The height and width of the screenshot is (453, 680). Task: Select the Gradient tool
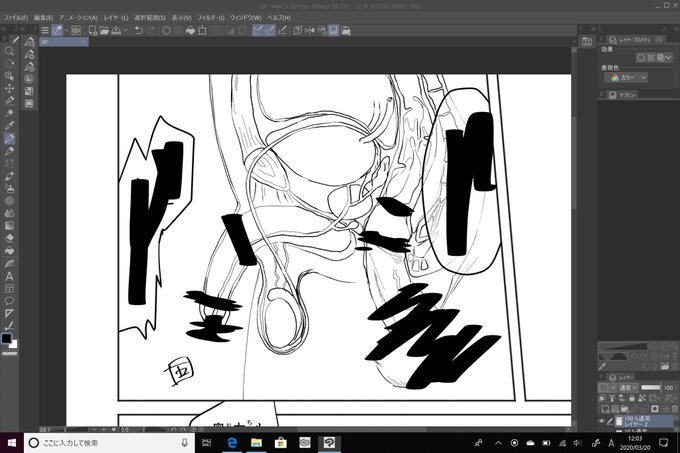(x=9, y=226)
